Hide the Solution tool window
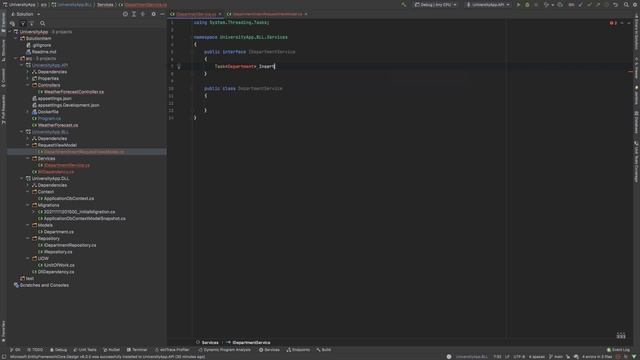Screen dimensions: 640x360 click(x=162, y=14)
